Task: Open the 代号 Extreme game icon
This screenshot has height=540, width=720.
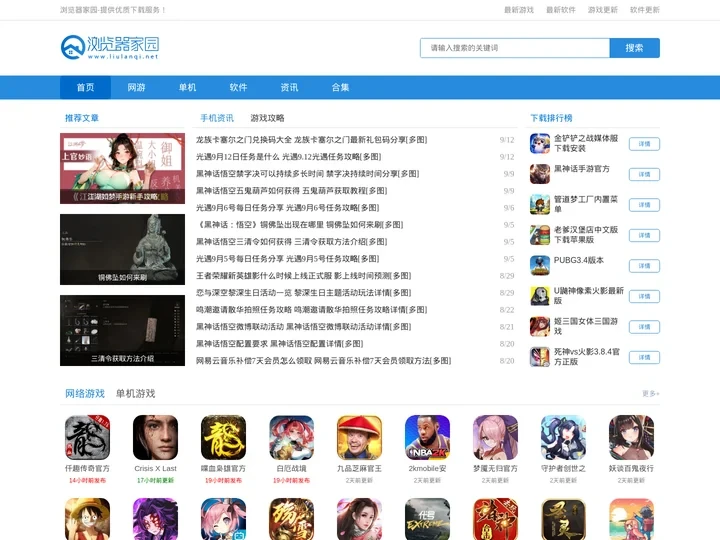Action: (428, 519)
